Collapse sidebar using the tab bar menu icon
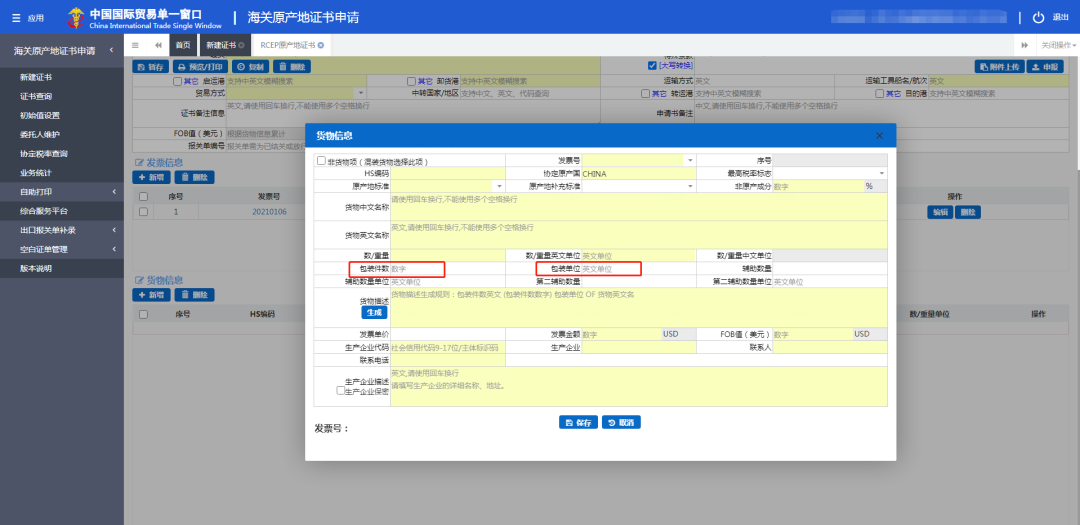Viewport: 1080px width, 525px height. (x=135, y=46)
